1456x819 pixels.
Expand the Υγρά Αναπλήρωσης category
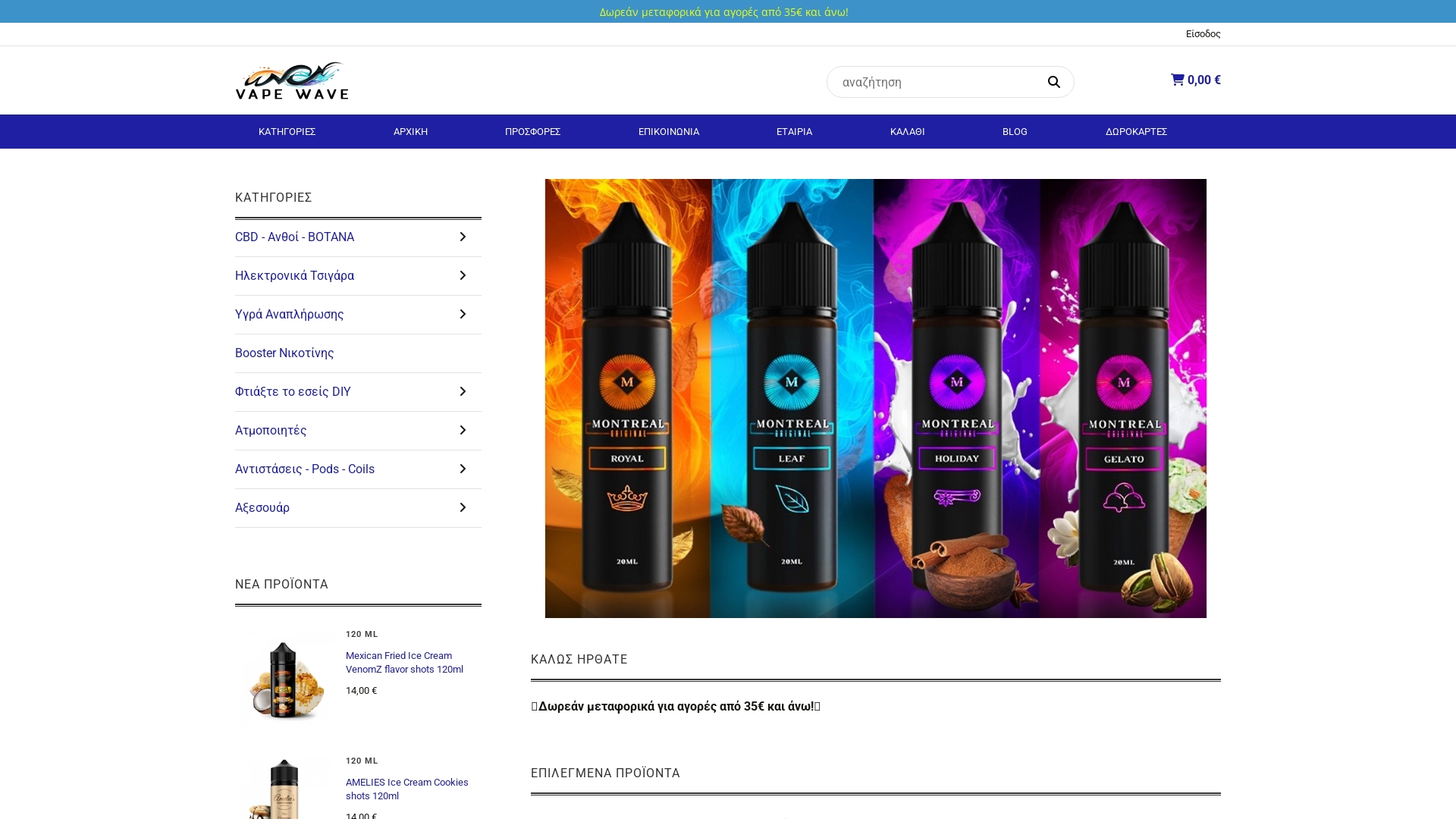click(x=463, y=314)
